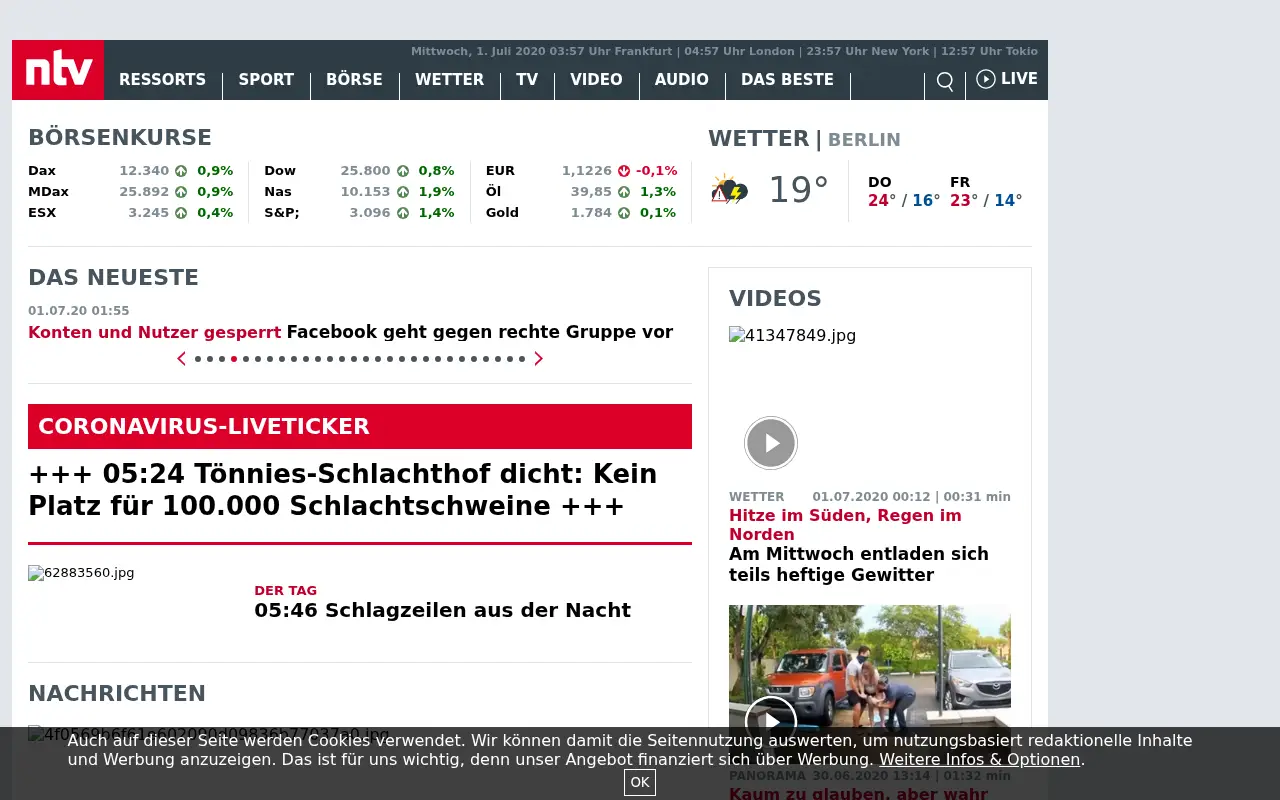
Task: Open 'Weitere Infos & Optionen' cookie link
Action: (x=980, y=759)
